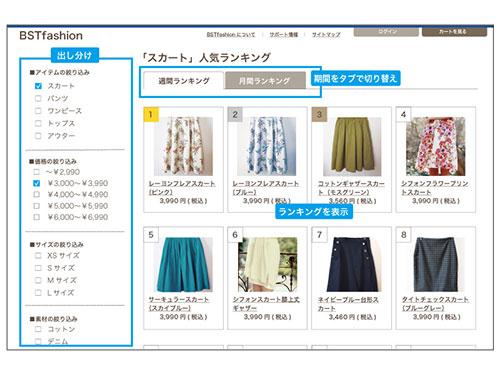The height and width of the screenshot is (375, 500).
Task: Open the サイトマップ link
Action: point(326,35)
